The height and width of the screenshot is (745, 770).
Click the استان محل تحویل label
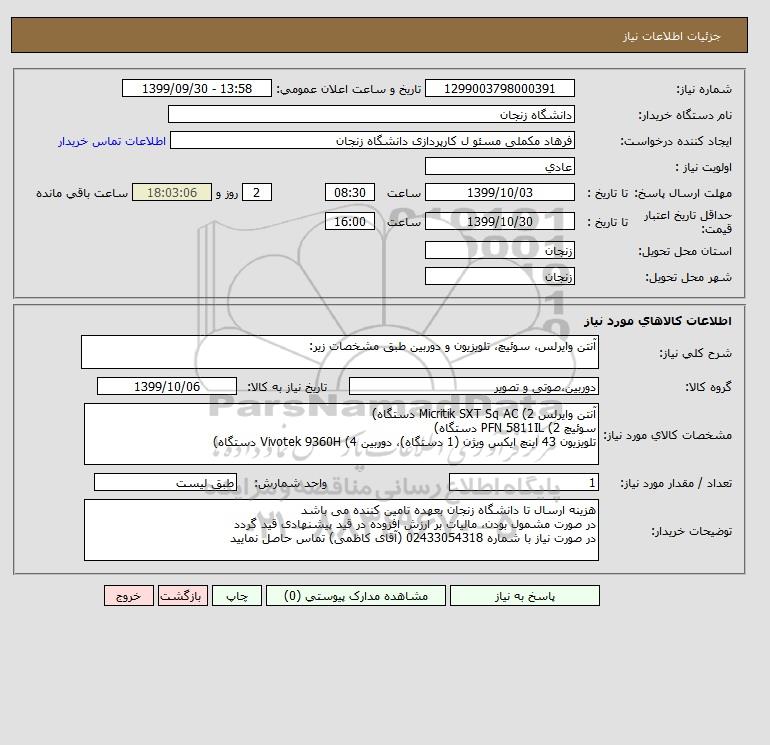pyautogui.click(x=685, y=251)
